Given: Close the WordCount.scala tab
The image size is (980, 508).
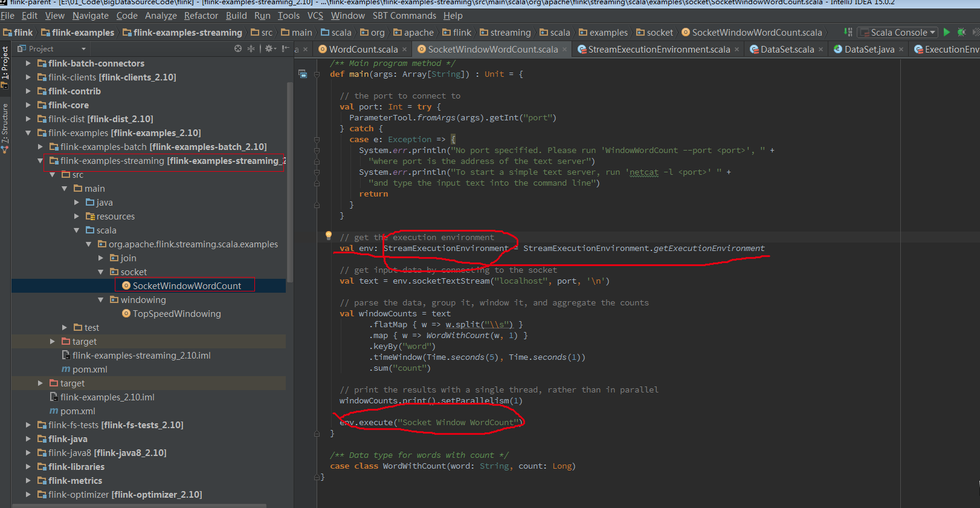Looking at the screenshot, I should [x=404, y=49].
